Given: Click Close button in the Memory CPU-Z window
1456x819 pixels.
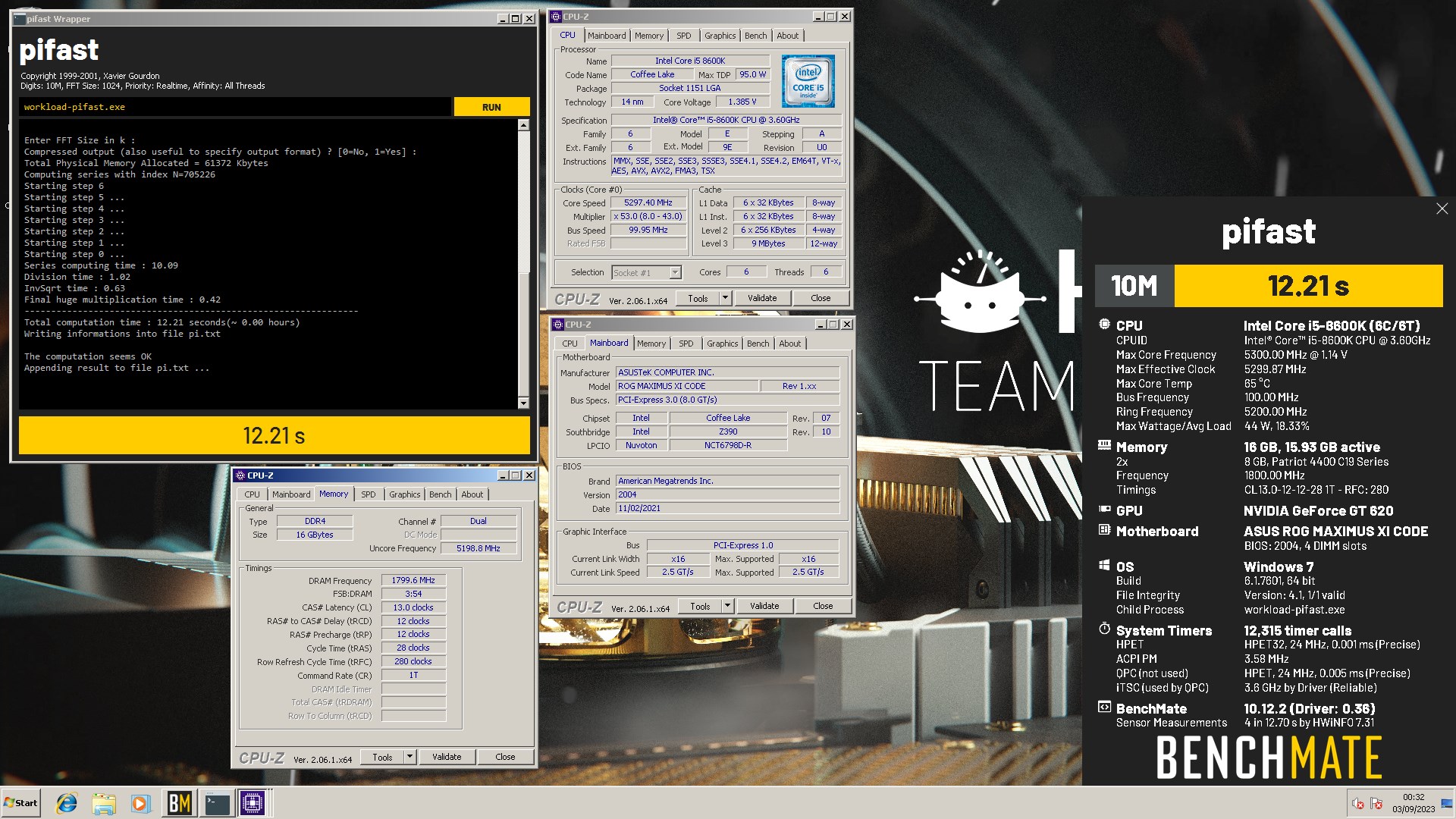Looking at the screenshot, I should 505,757.
